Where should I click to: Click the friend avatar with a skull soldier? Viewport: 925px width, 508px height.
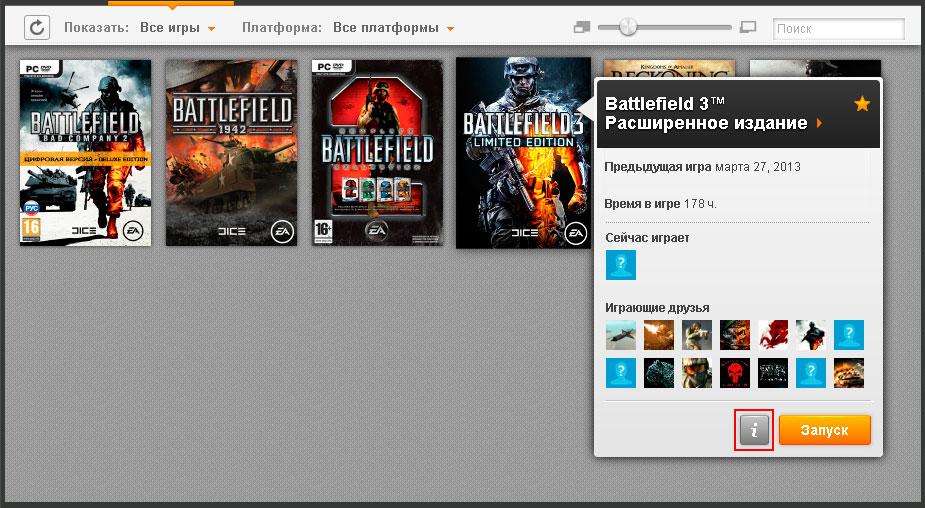(x=735, y=335)
